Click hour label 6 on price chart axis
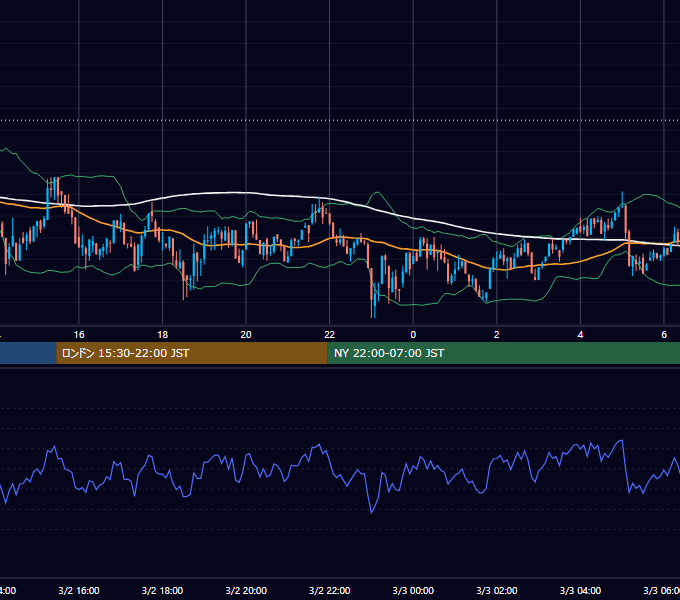 (664, 335)
